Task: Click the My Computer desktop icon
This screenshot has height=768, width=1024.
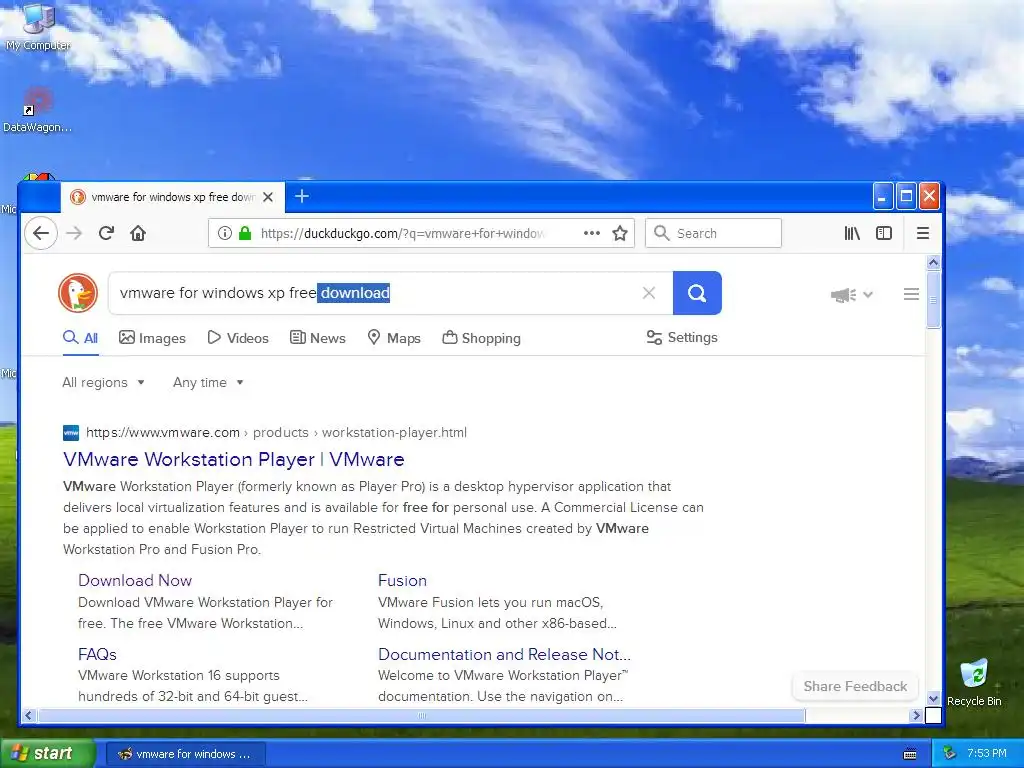Action: 38,27
